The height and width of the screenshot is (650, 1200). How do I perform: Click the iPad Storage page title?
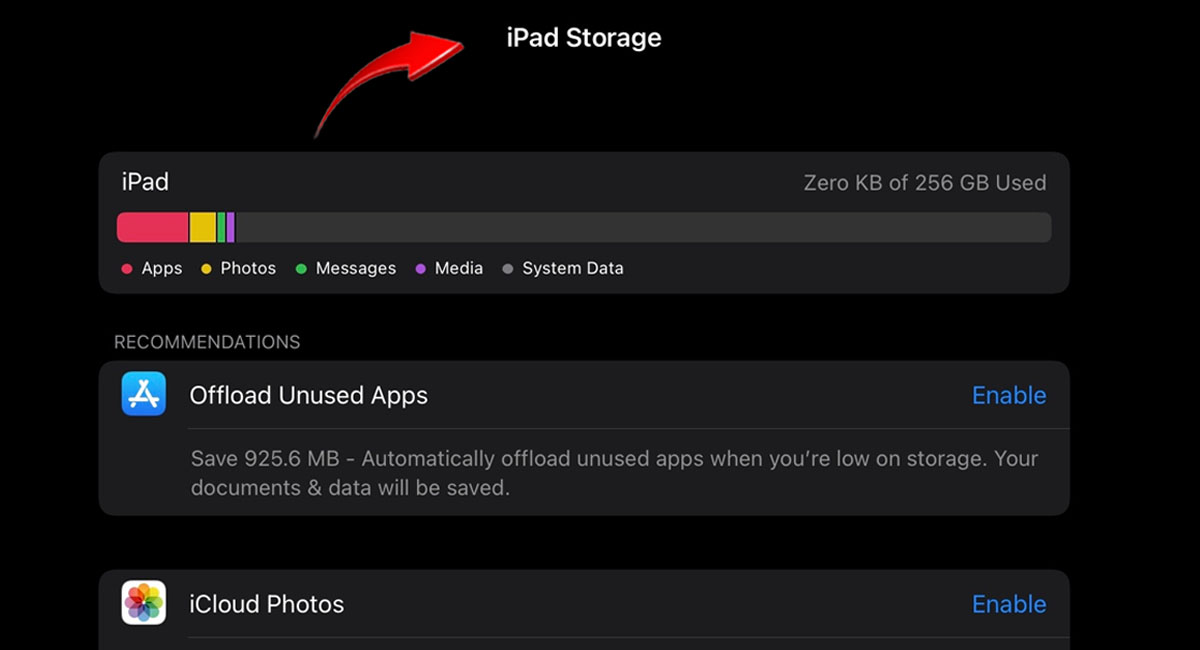coord(584,37)
